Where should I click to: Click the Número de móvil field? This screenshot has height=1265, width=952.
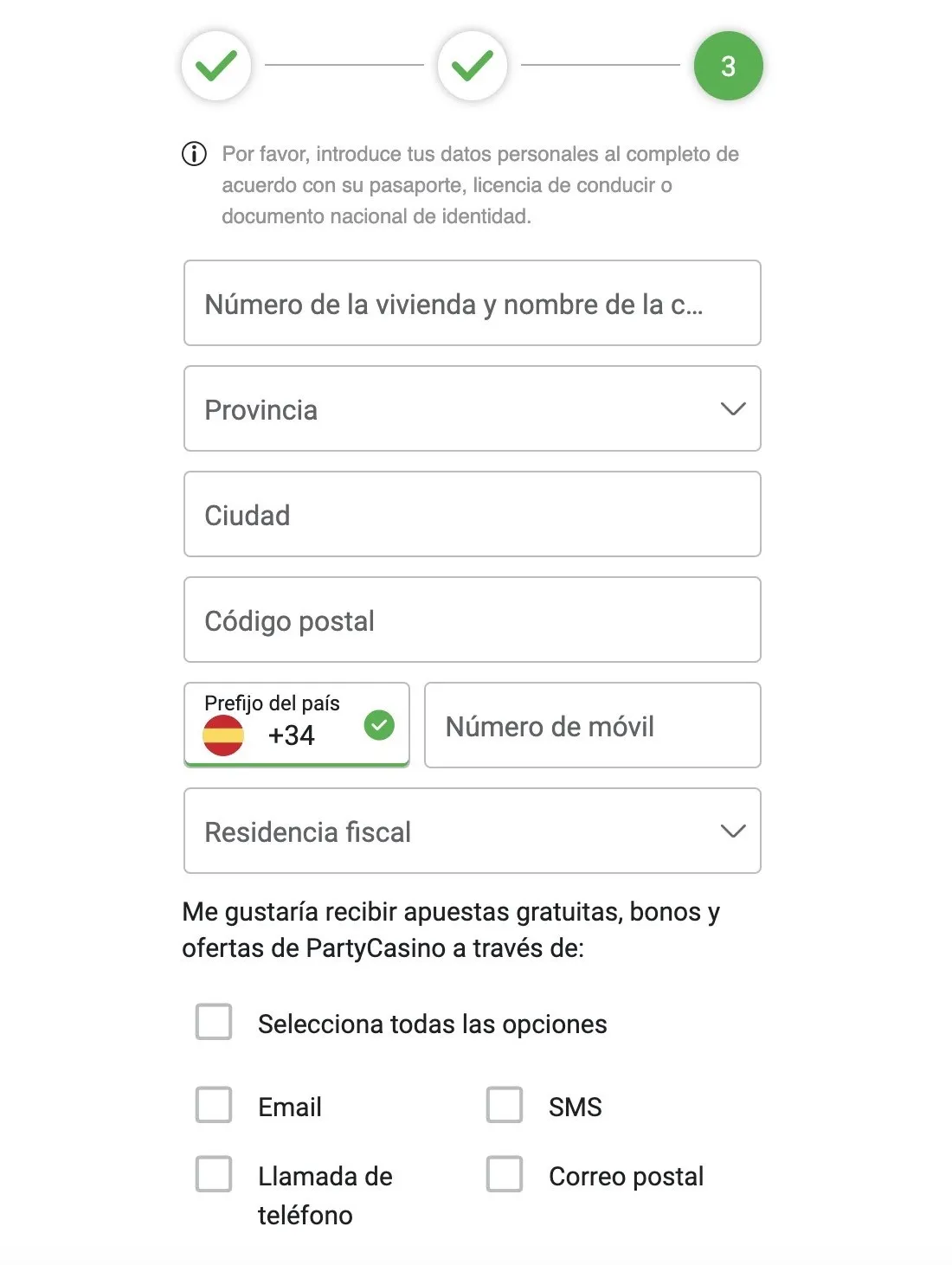point(593,726)
